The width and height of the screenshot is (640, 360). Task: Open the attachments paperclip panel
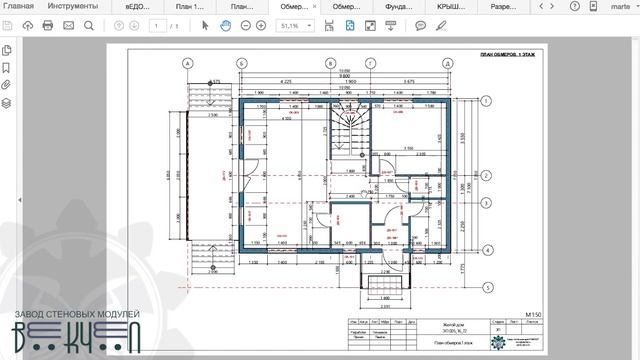click(6, 85)
